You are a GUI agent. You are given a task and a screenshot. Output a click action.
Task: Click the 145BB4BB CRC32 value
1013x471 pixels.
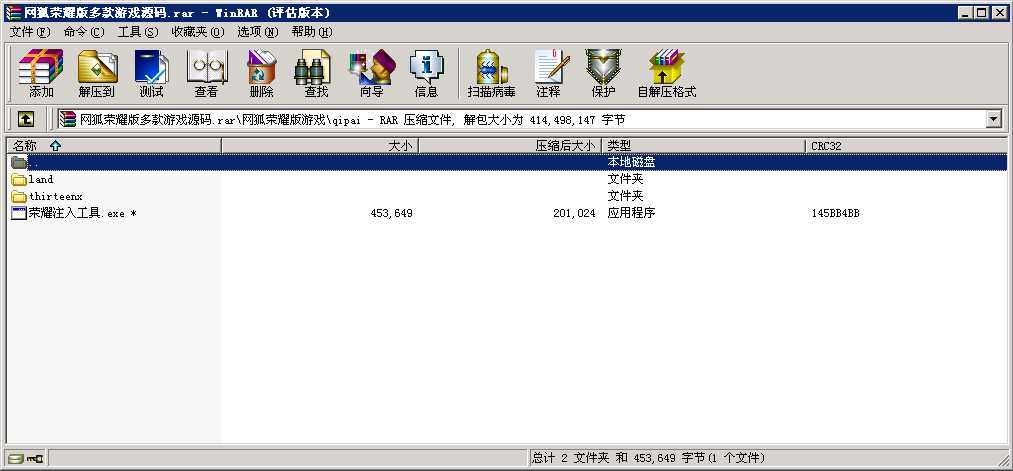point(835,213)
